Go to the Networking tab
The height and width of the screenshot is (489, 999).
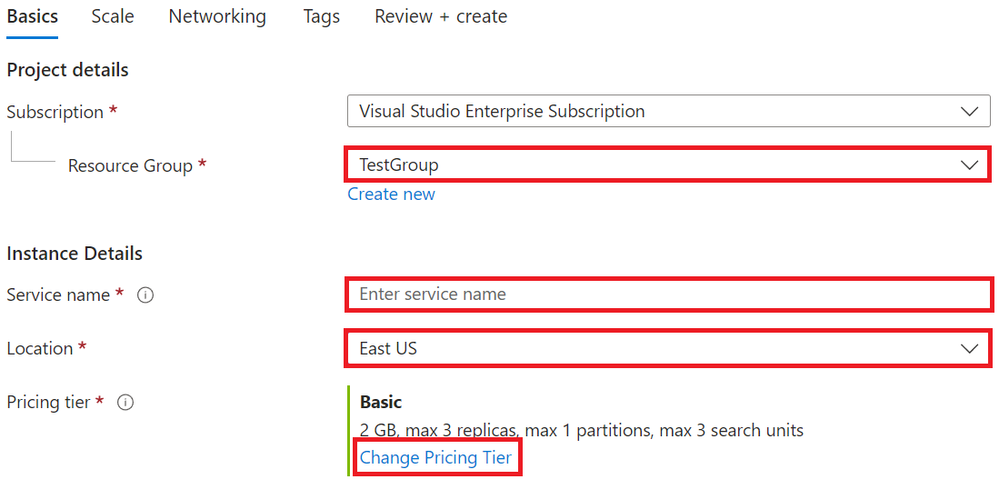217,17
